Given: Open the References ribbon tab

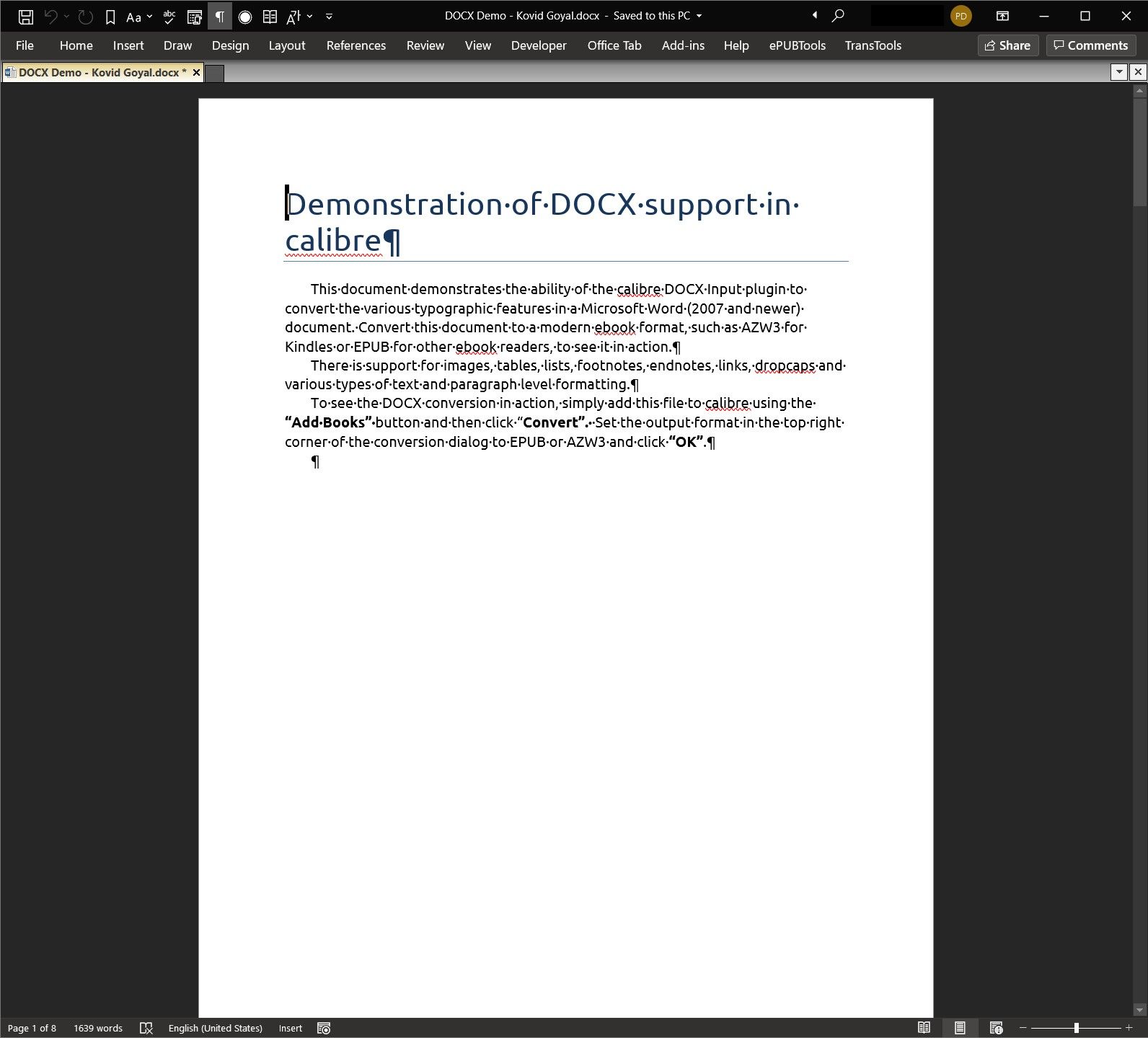Looking at the screenshot, I should [x=356, y=45].
